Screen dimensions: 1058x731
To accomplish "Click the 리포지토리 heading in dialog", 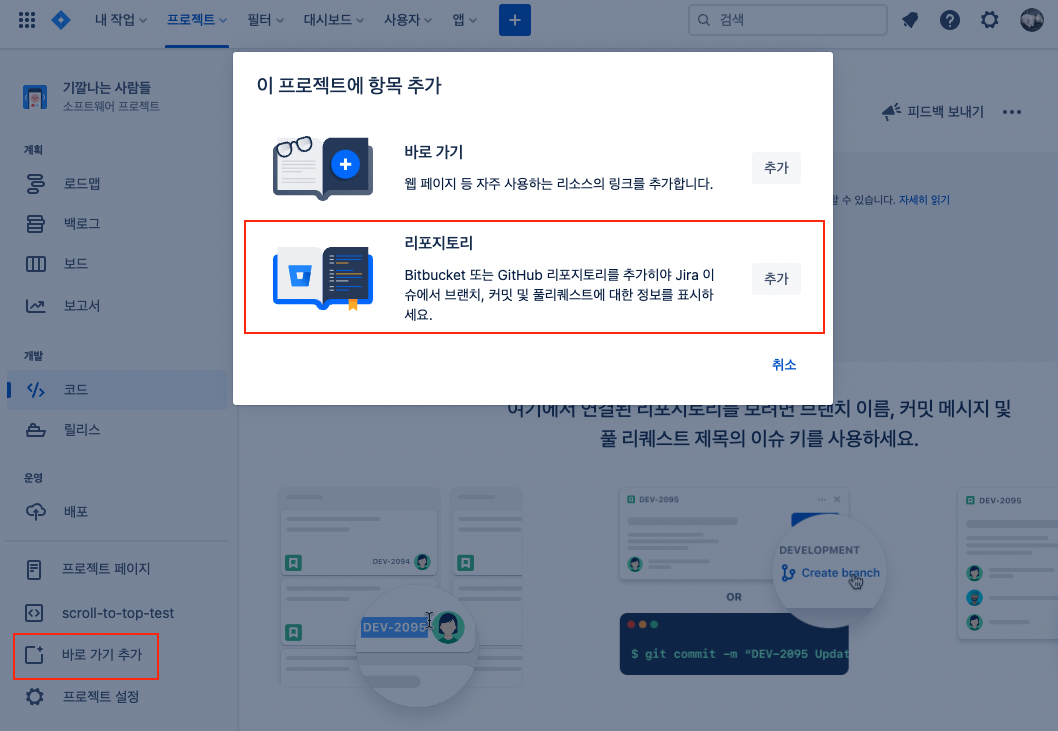I will click(439, 243).
